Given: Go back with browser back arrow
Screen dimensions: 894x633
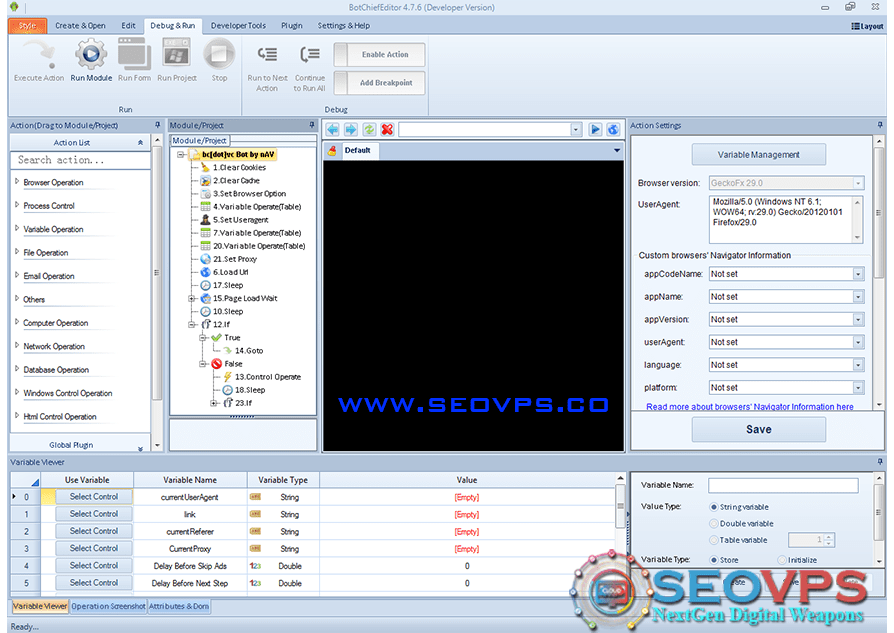Looking at the screenshot, I should click(x=332, y=129).
